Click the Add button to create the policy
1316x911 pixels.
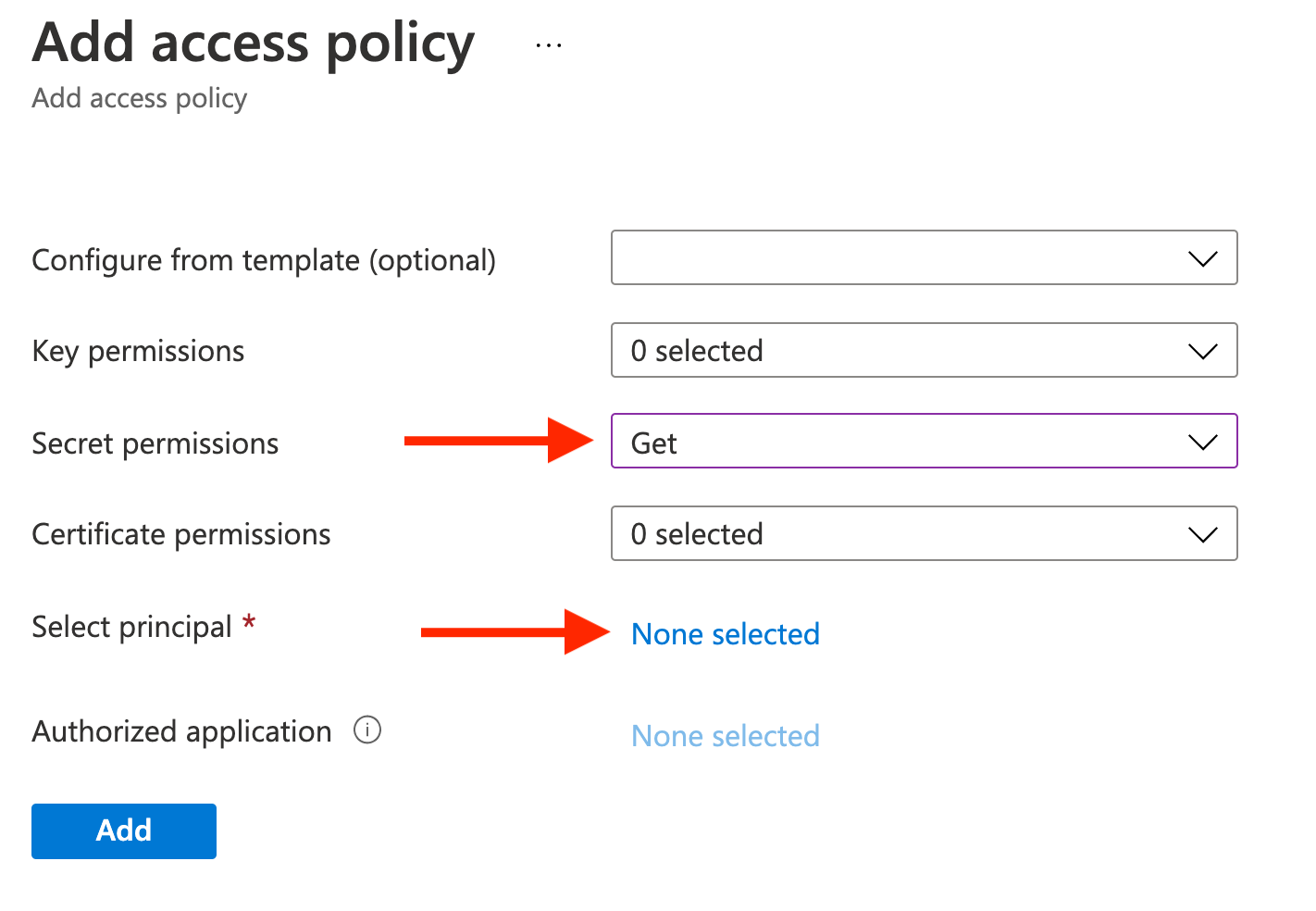coord(123,830)
